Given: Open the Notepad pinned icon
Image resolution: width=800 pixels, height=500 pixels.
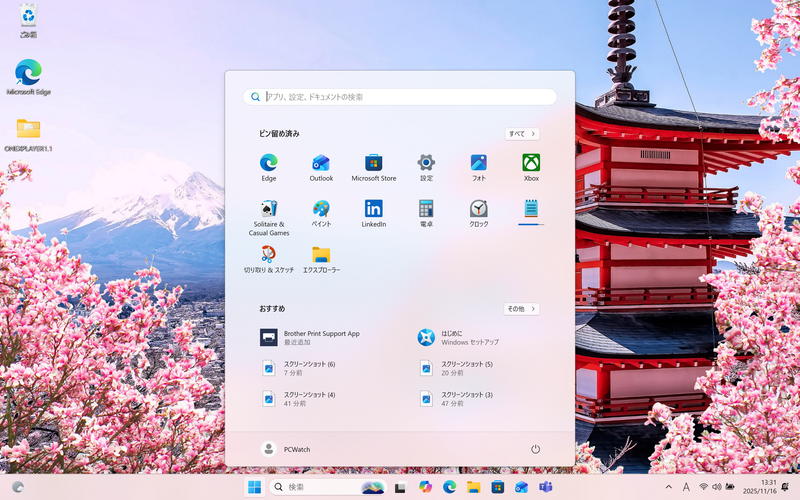Looking at the screenshot, I should (531, 209).
